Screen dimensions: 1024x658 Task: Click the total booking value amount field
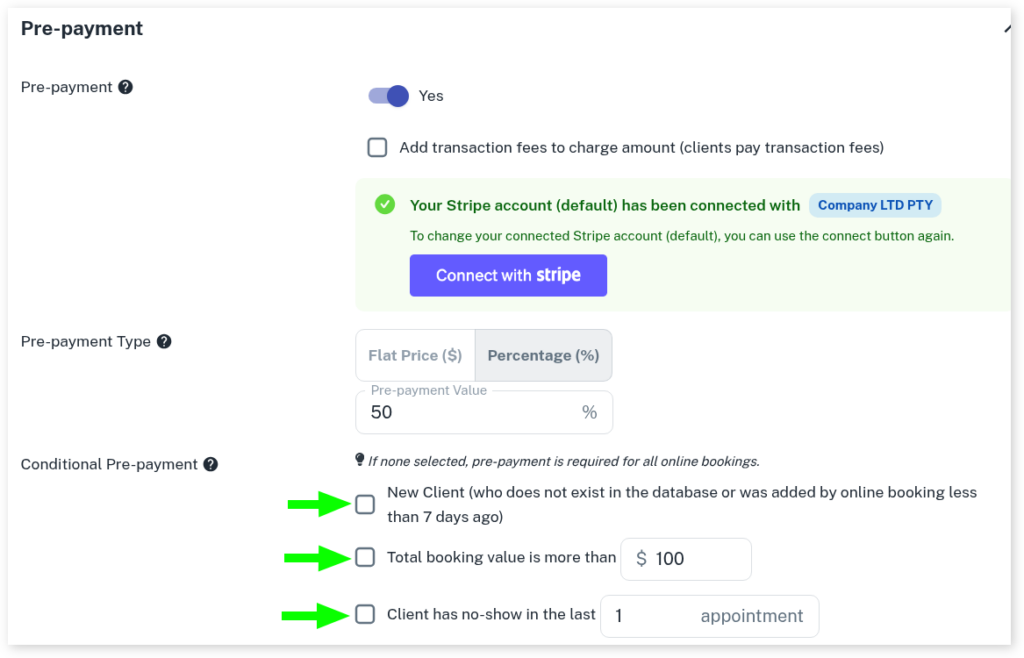click(x=697, y=559)
